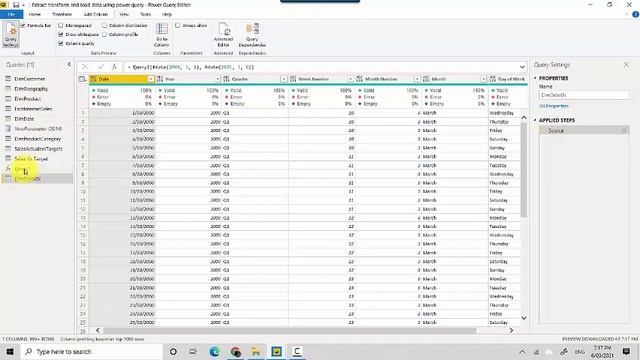
Task: Click the help question mark icon
Action: (x=635, y=14)
